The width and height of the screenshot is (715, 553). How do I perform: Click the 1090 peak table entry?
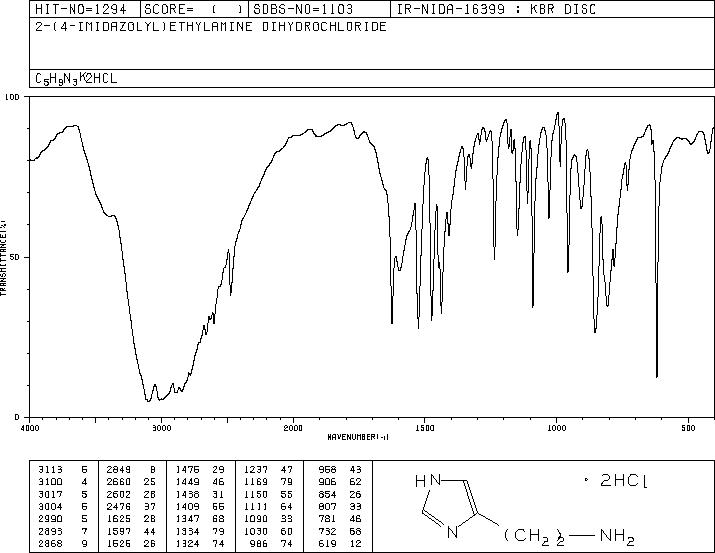[256, 519]
